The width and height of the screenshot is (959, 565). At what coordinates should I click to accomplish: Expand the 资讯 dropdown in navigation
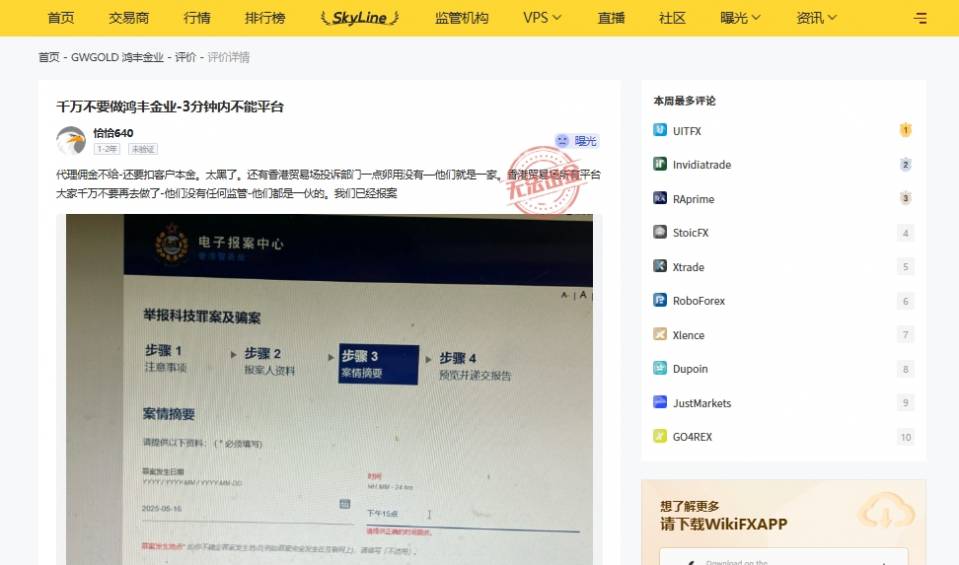coord(816,18)
